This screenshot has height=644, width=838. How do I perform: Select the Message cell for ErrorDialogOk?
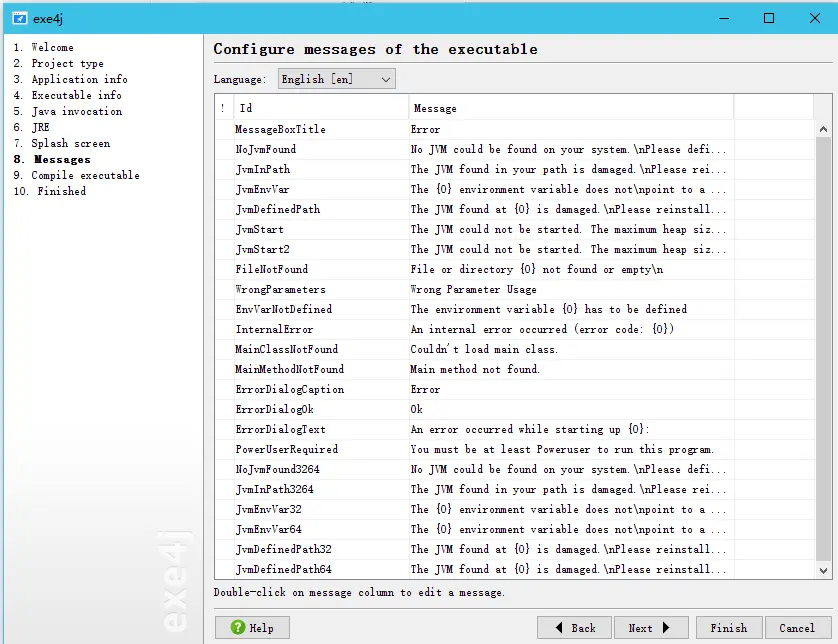pos(571,409)
